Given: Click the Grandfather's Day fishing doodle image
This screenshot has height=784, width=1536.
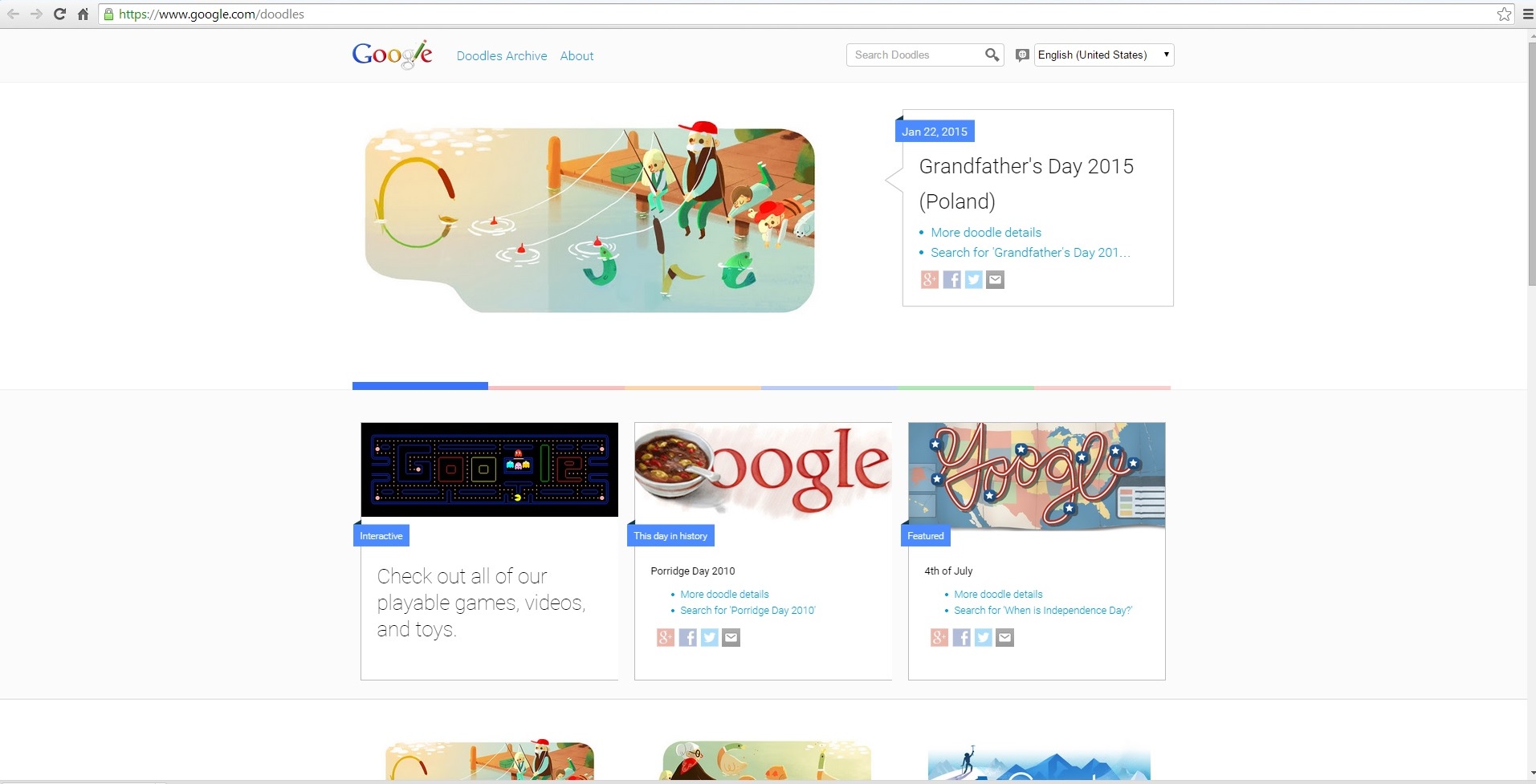Looking at the screenshot, I should tap(589, 217).
